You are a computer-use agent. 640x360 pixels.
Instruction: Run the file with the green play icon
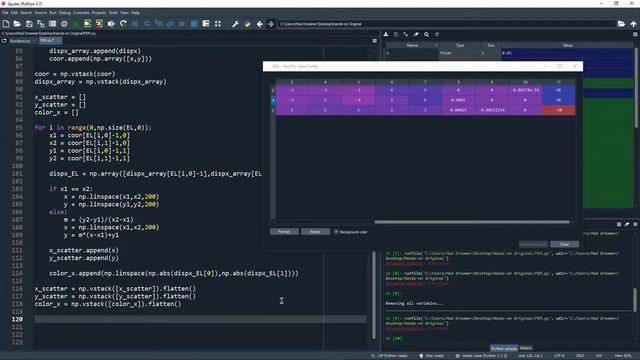coord(76,24)
